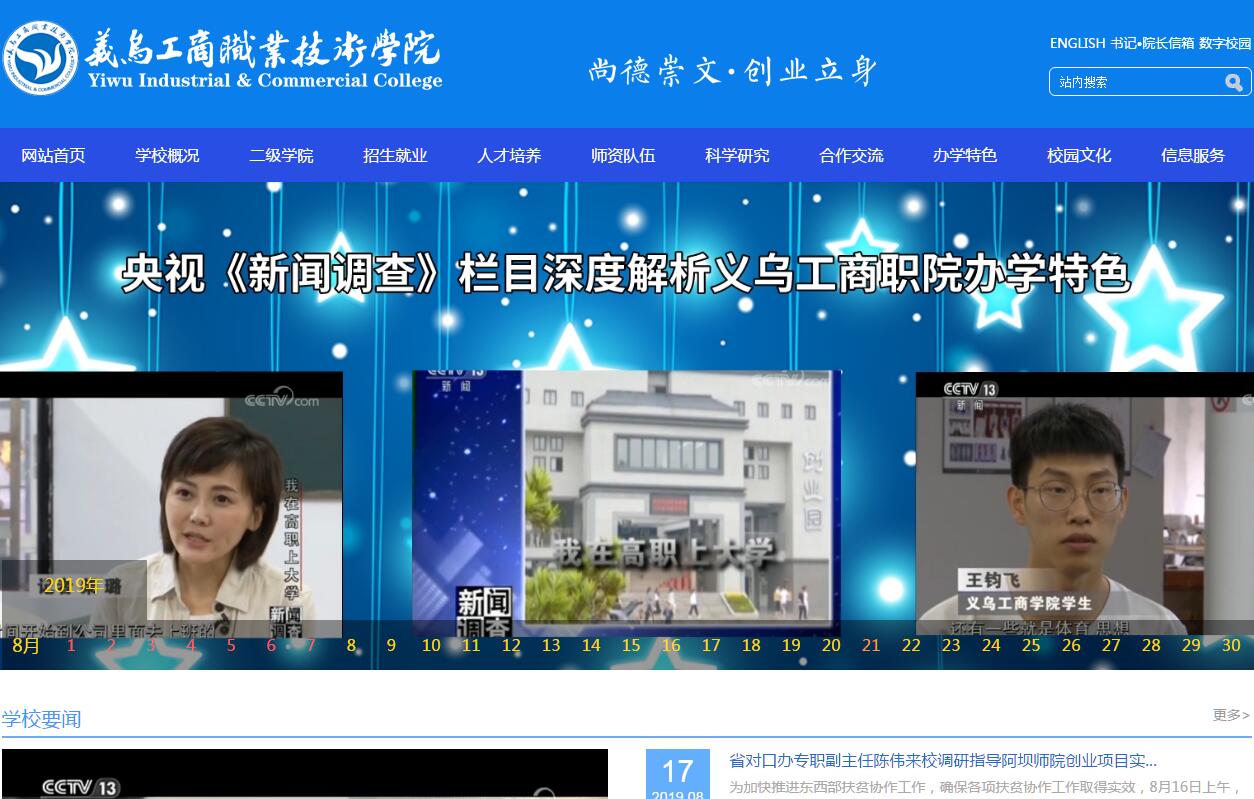Click the college logo emblem
Screen dimensions: 1254x799
pyautogui.click(x=39, y=57)
